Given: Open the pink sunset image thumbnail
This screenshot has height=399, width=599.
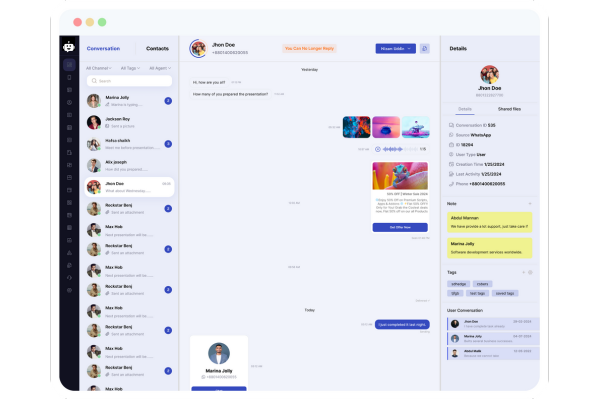Looking at the screenshot, I should pos(386,127).
